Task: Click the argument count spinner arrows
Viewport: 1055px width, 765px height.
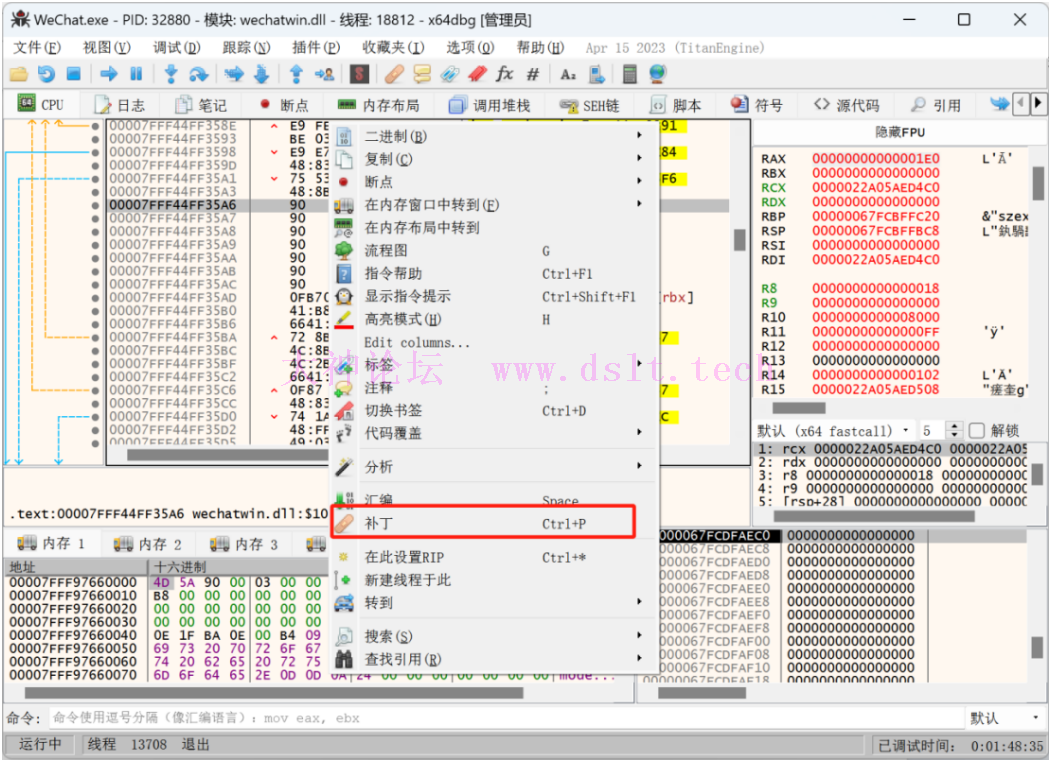Action: (x=954, y=431)
